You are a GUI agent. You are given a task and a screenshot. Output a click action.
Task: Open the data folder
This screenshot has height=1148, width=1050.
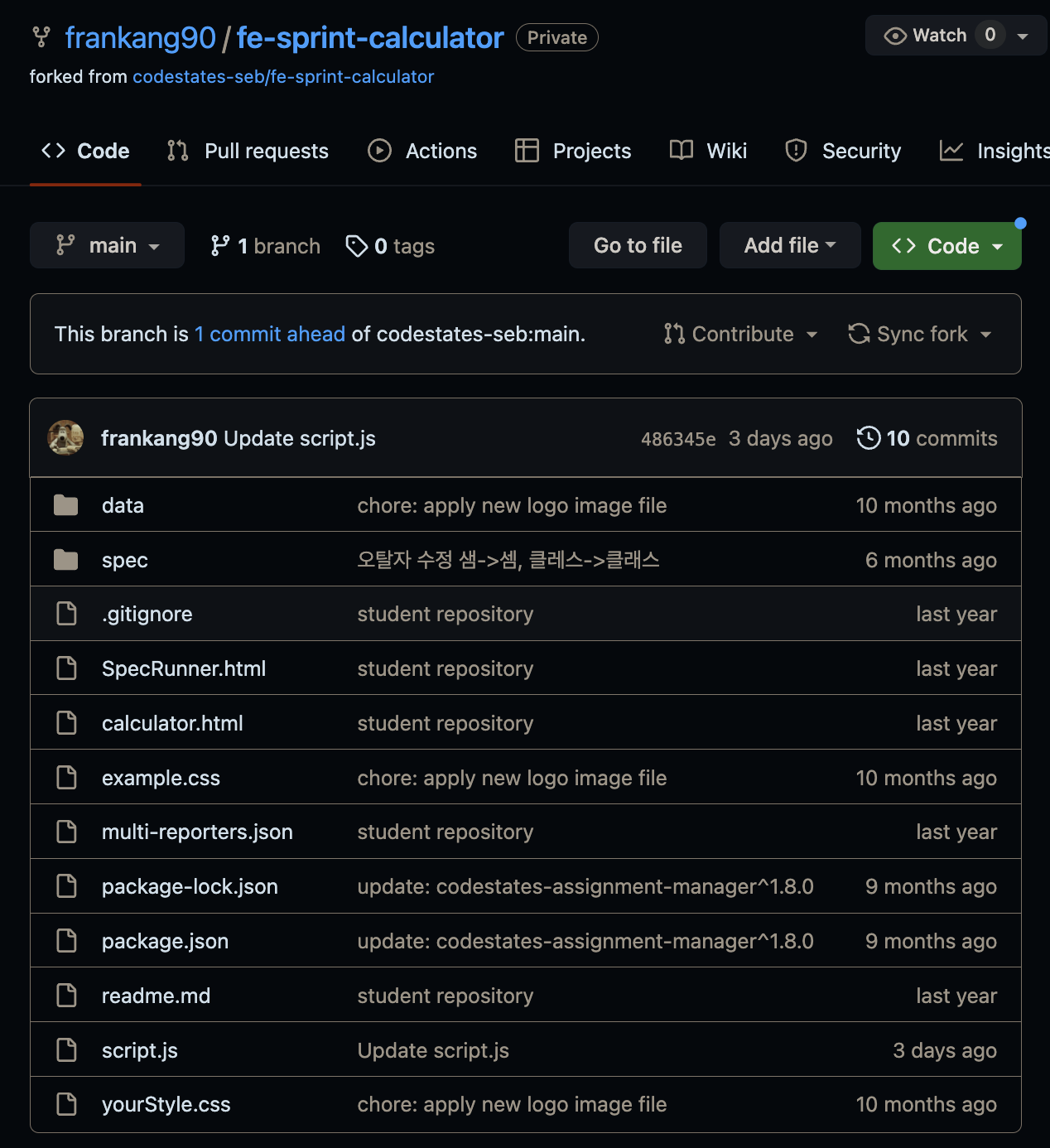[x=123, y=505]
